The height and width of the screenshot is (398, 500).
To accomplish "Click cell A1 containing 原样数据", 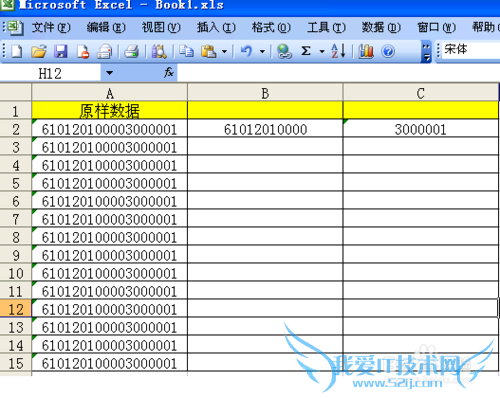I will 110,110.
